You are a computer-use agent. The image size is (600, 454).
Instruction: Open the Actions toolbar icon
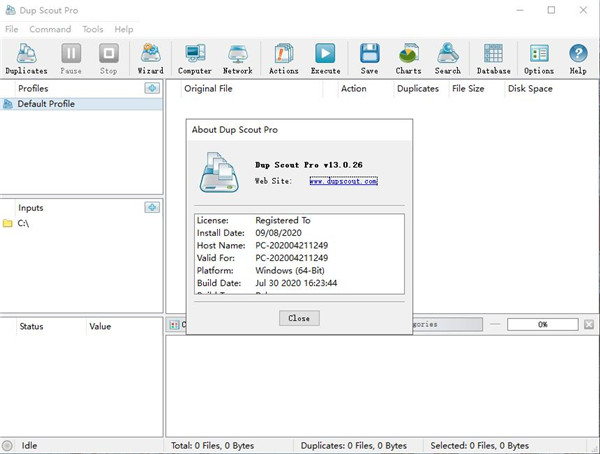click(x=284, y=59)
